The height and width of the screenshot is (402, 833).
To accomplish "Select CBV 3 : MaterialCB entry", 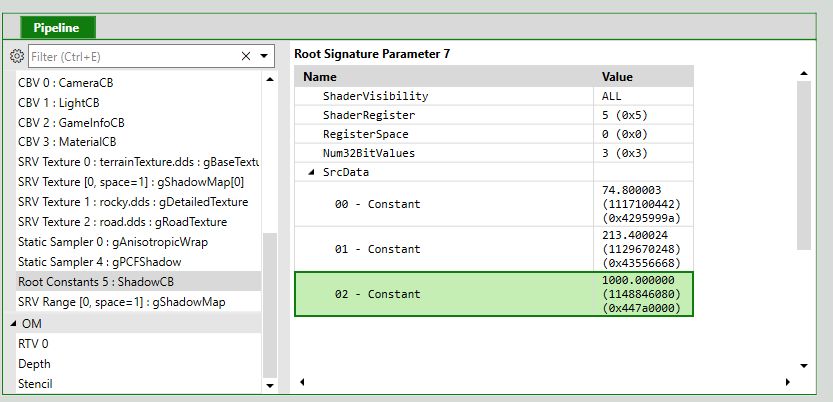I will pos(138,142).
